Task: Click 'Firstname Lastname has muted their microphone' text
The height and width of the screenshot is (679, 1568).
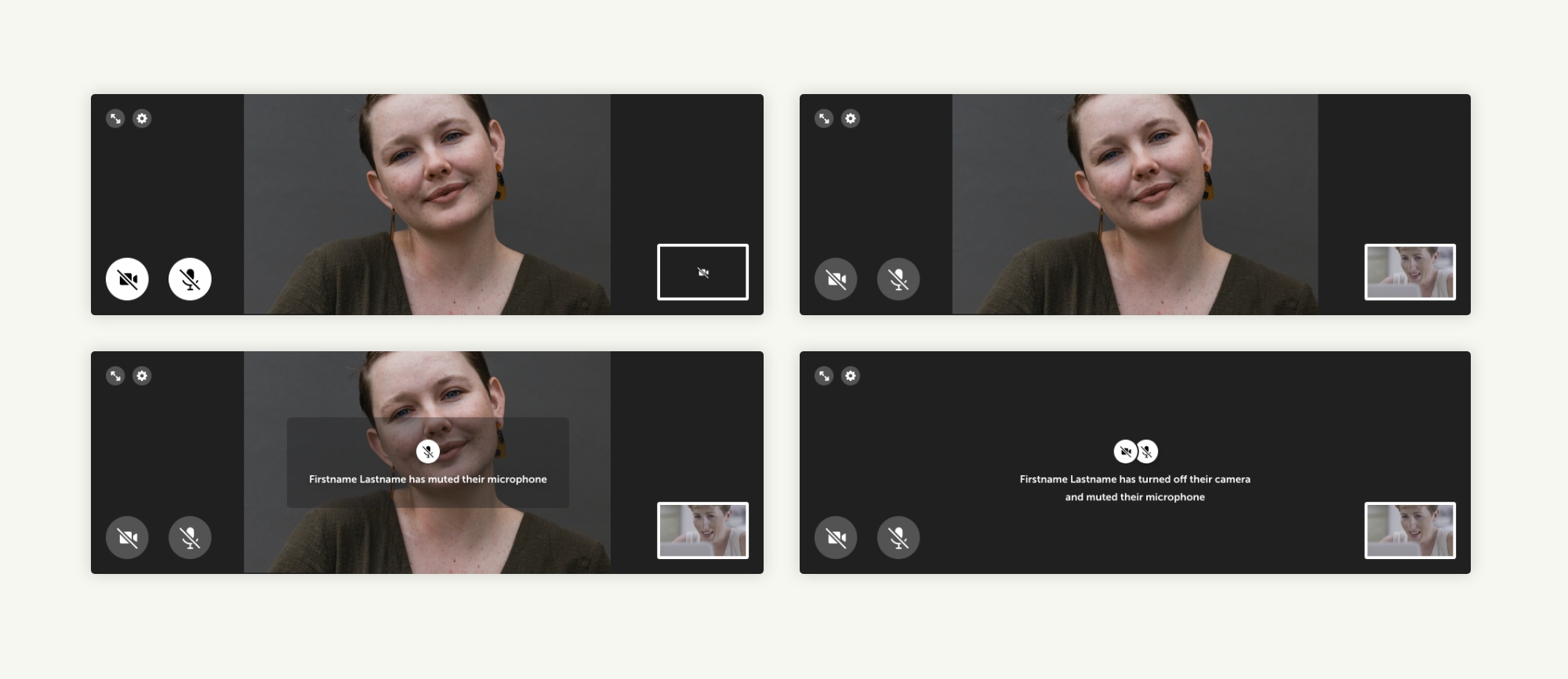Action: point(428,479)
